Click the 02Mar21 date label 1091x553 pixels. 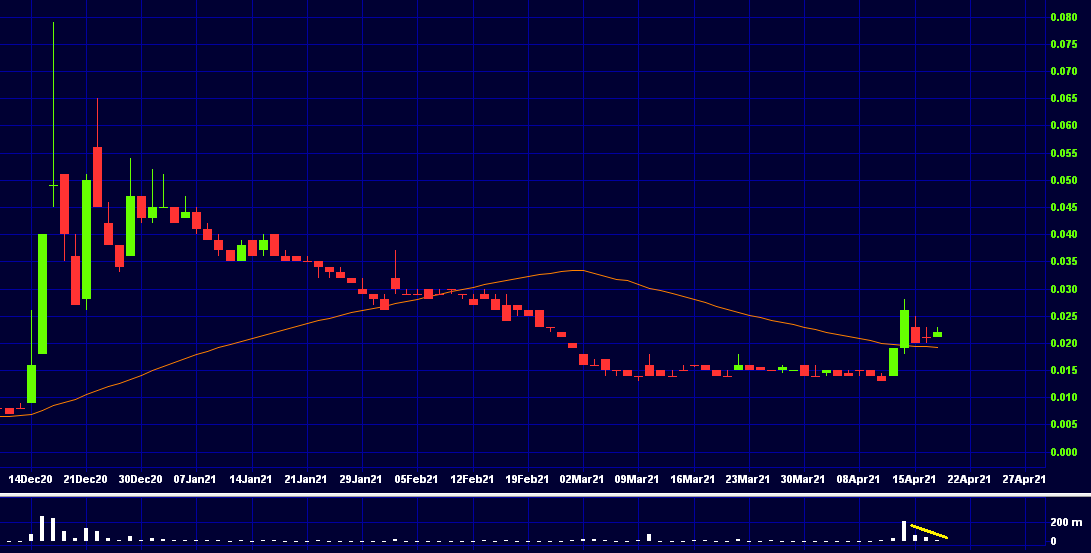point(582,479)
